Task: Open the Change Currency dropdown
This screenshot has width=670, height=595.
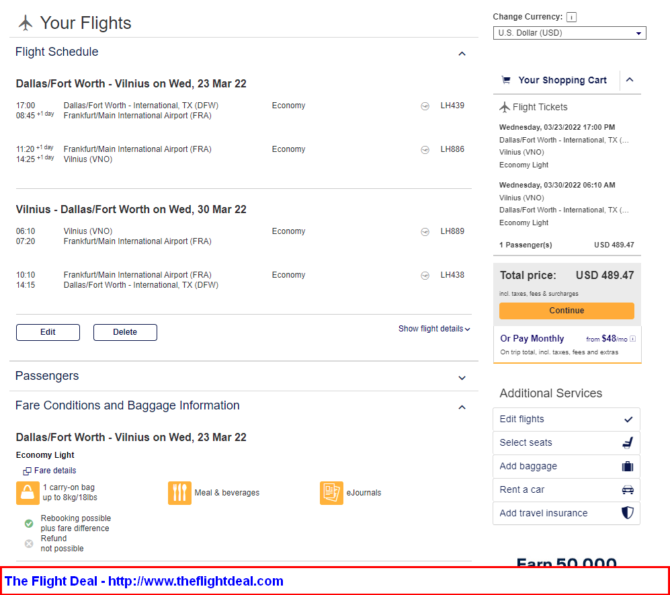Action: point(569,33)
